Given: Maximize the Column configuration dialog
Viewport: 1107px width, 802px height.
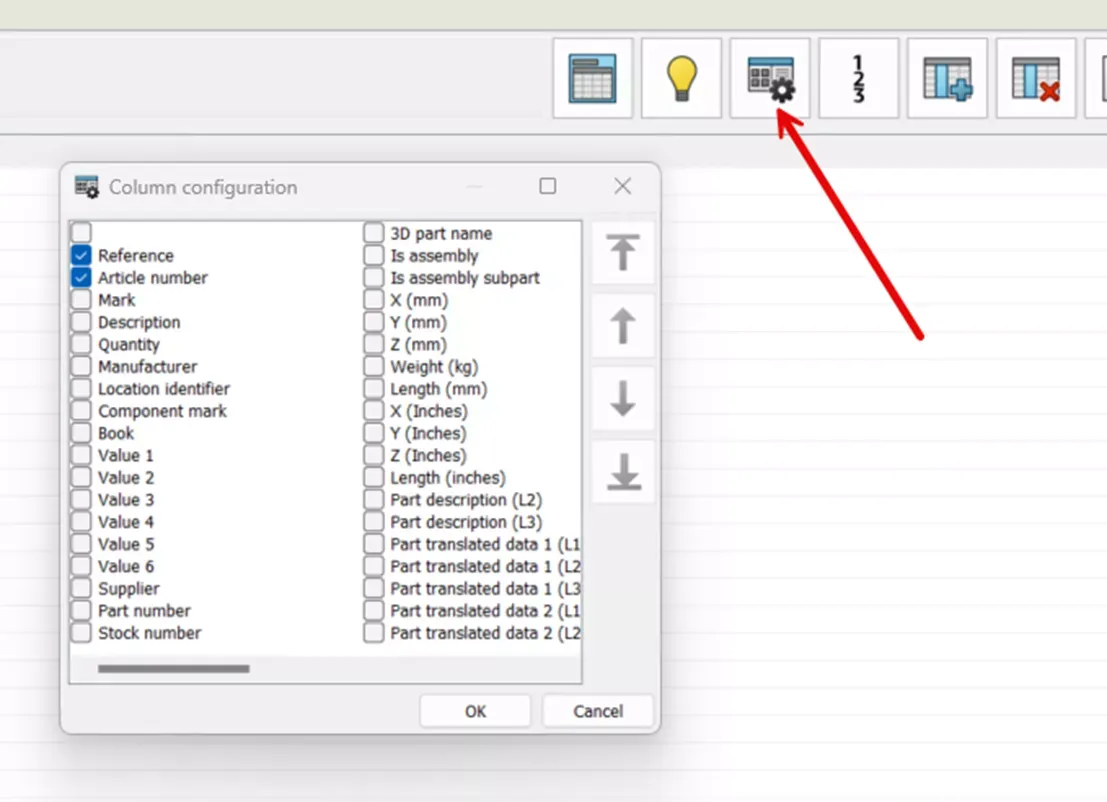Looking at the screenshot, I should (547, 186).
